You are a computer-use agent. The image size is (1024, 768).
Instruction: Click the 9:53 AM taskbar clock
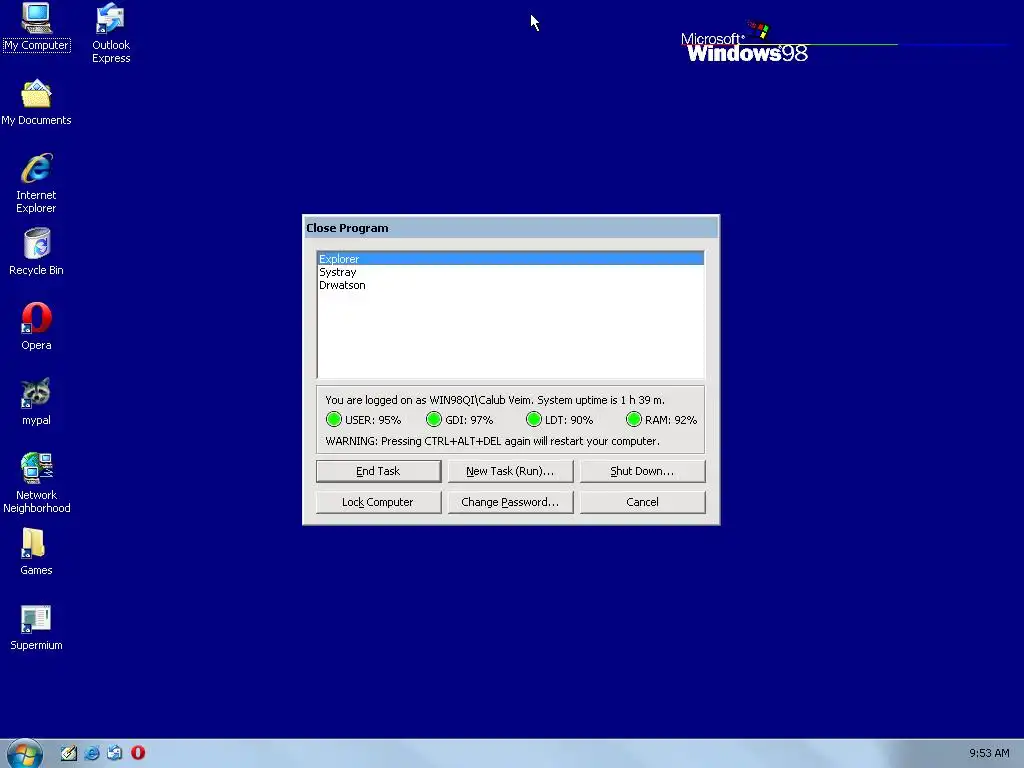[x=989, y=753]
